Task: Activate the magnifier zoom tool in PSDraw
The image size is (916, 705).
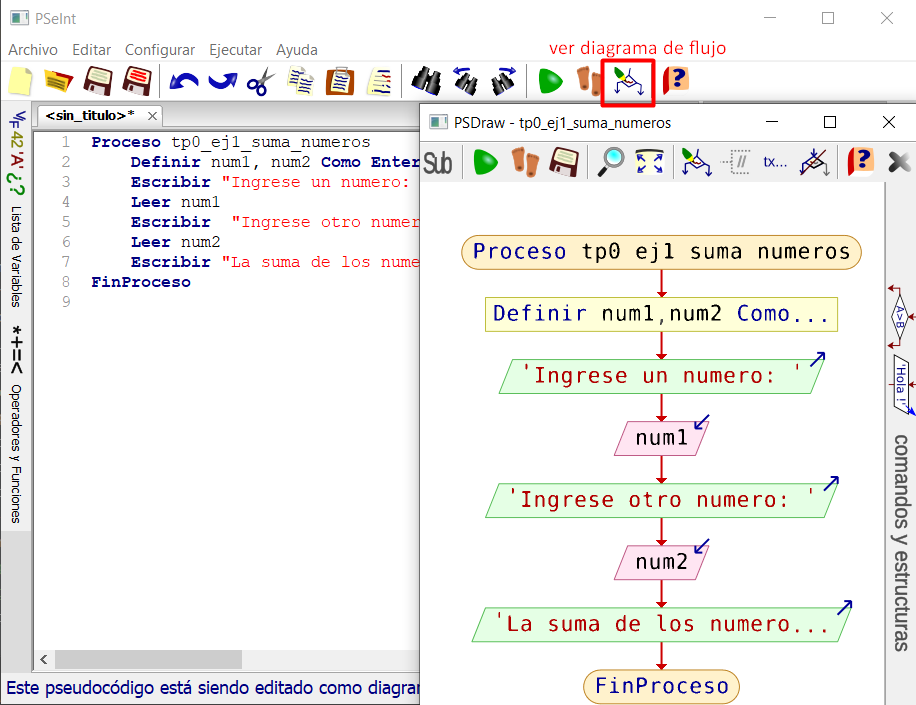Action: pos(611,162)
